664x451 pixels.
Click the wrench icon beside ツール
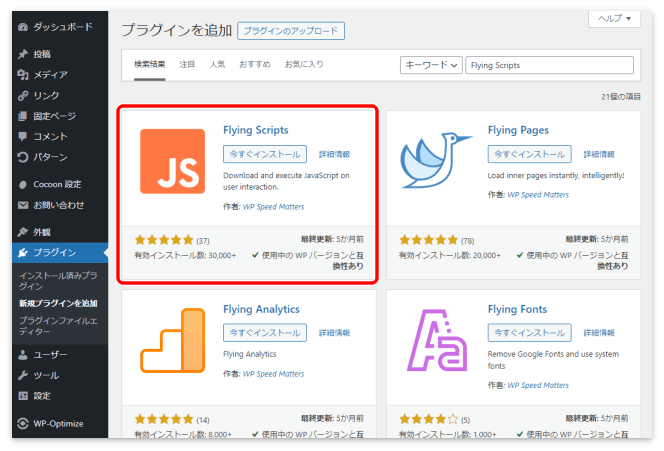23,376
